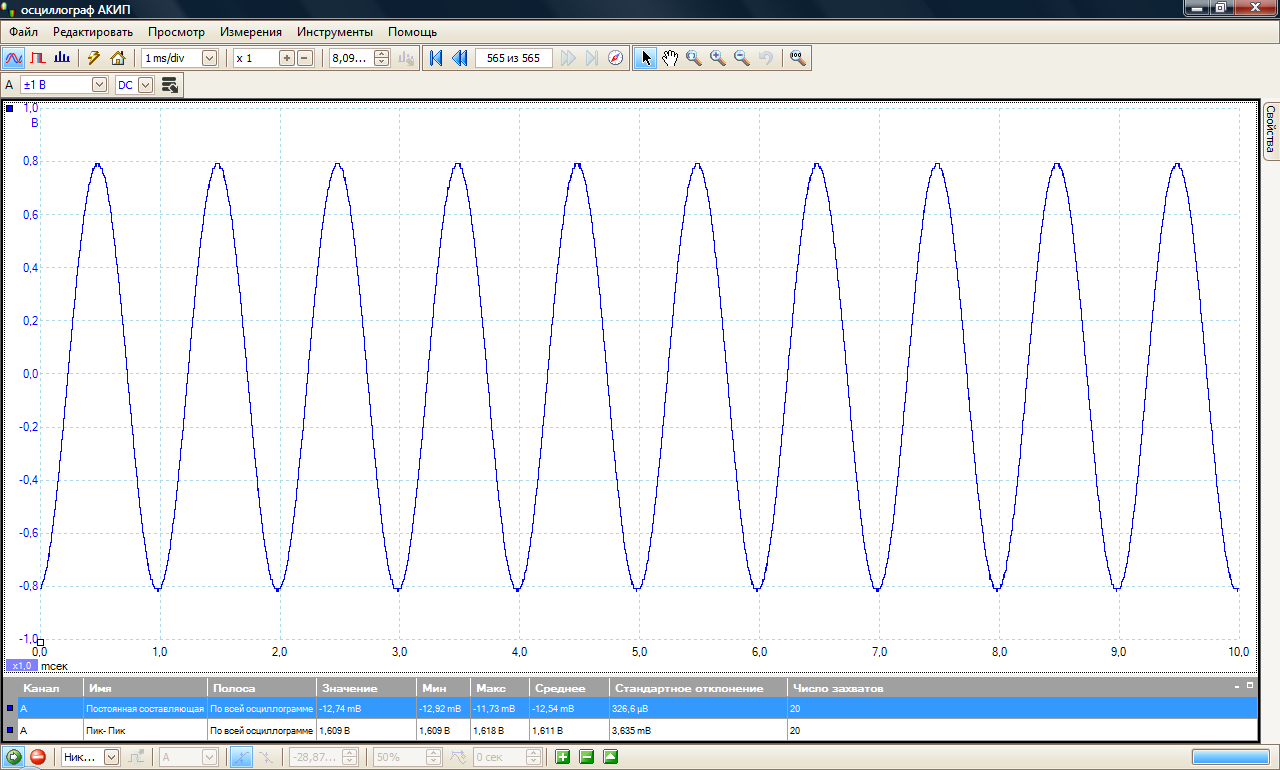This screenshot has width=1280, height=770.
Task: Select persistence mode icon in toolbar
Action: (38, 58)
